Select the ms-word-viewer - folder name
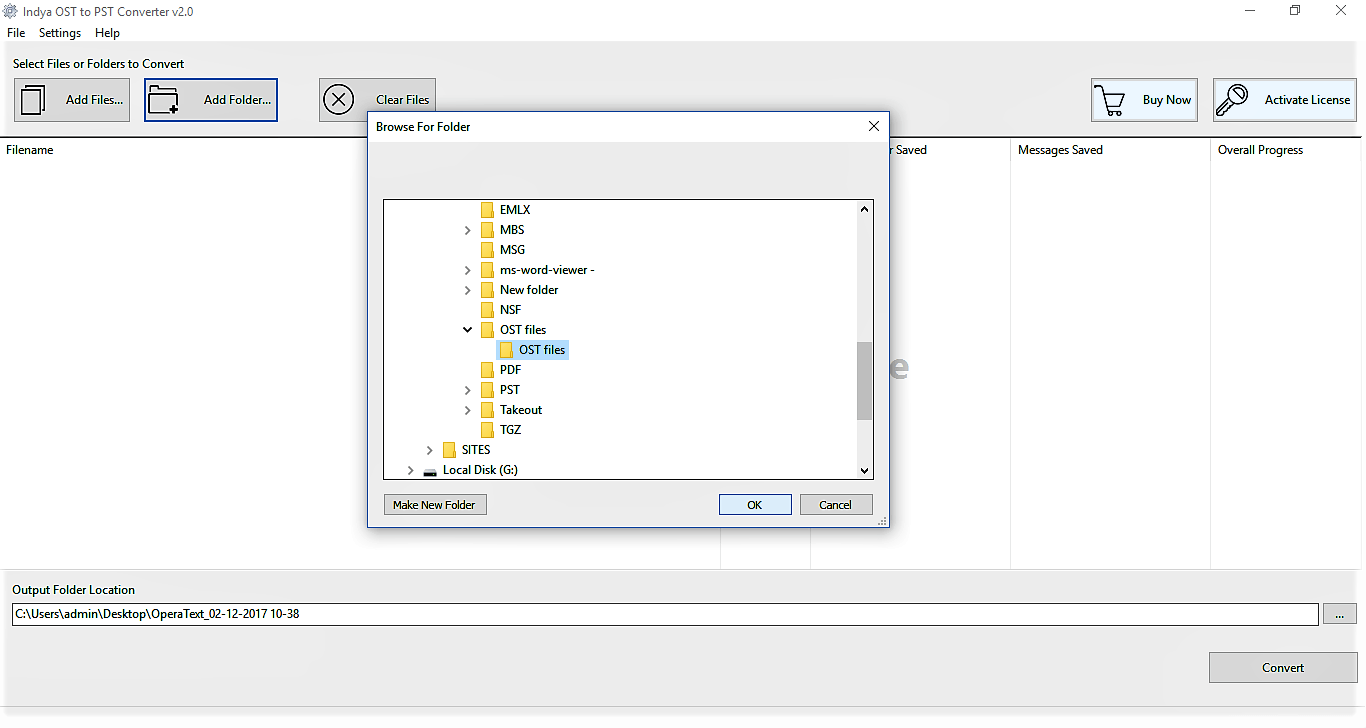The height and width of the screenshot is (728, 1366). coord(547,270)
